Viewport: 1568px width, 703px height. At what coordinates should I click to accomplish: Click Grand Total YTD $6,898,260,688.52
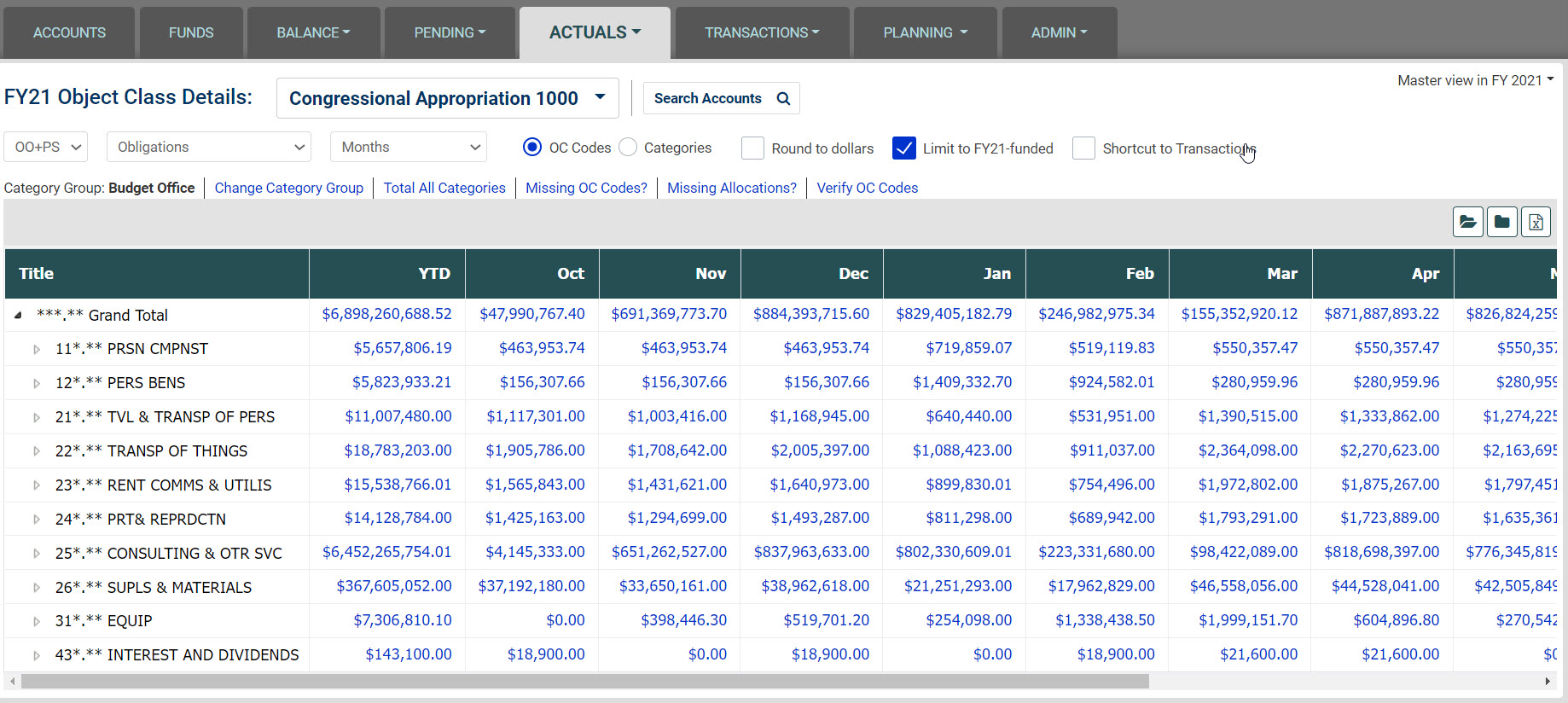[x=386, y=314]
